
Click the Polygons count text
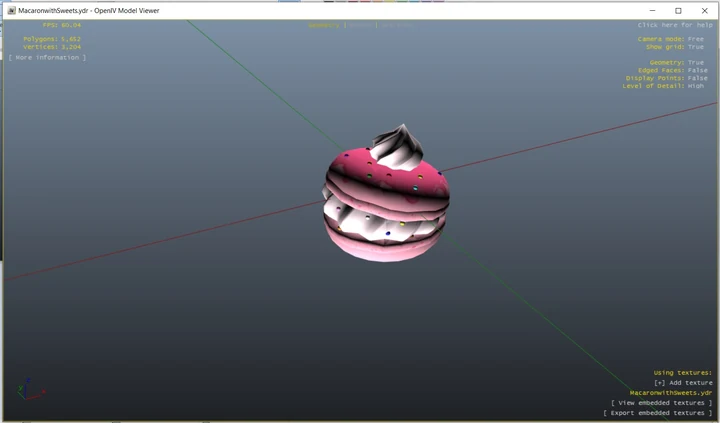52,39
